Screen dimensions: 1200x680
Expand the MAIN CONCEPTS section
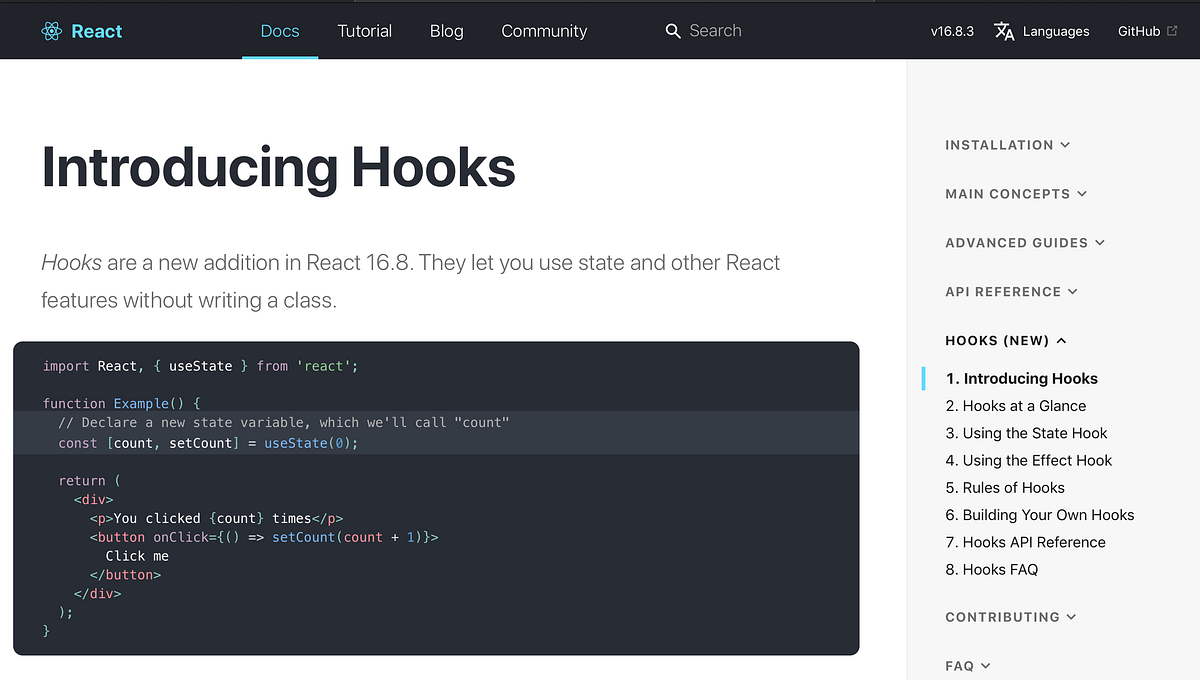1016,193
